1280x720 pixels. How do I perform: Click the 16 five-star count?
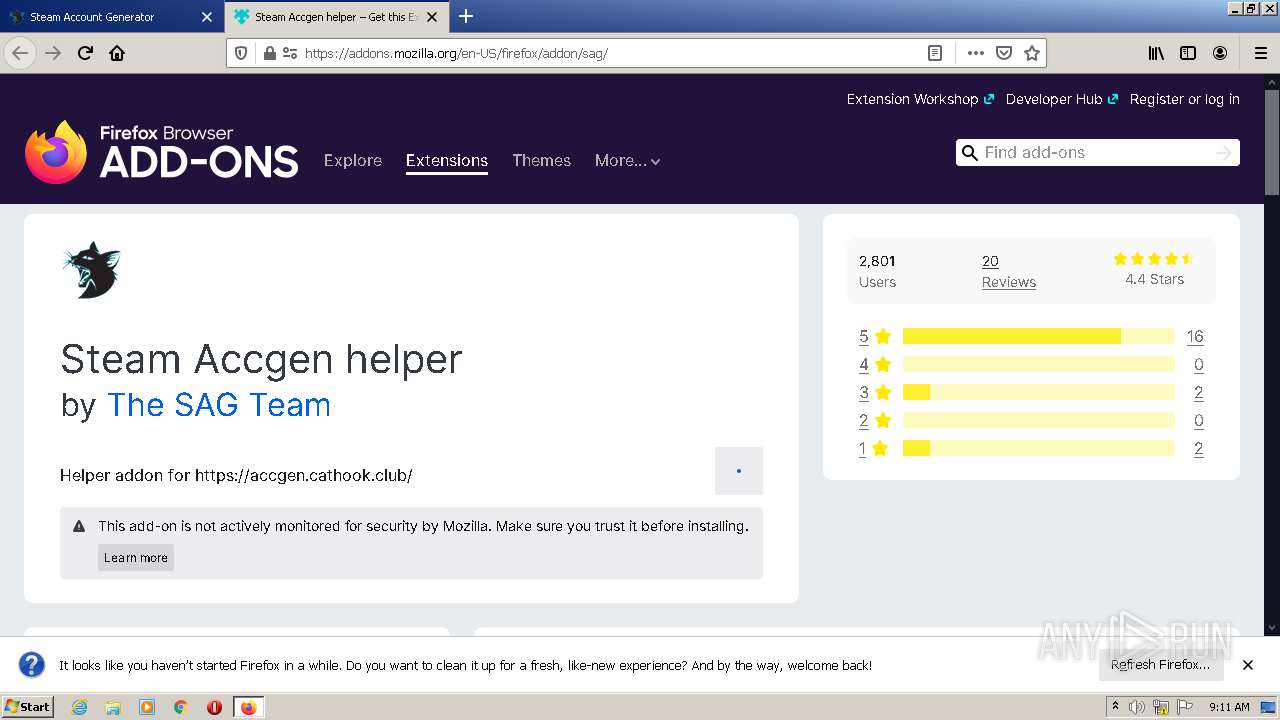click(x=1195, y=336)
